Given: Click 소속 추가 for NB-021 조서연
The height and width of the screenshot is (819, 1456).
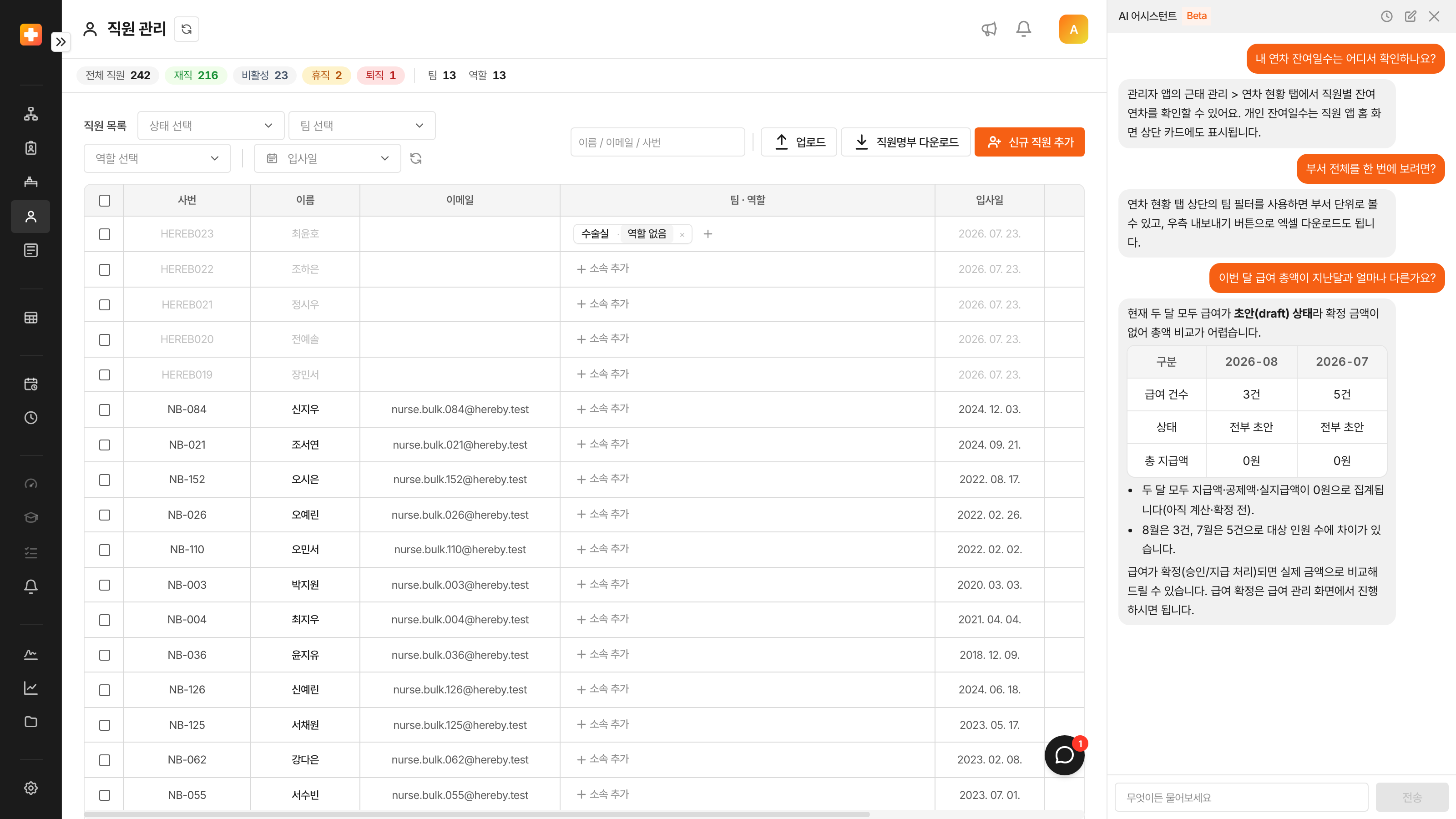Looking at the screenshot, I should [602, 444].
